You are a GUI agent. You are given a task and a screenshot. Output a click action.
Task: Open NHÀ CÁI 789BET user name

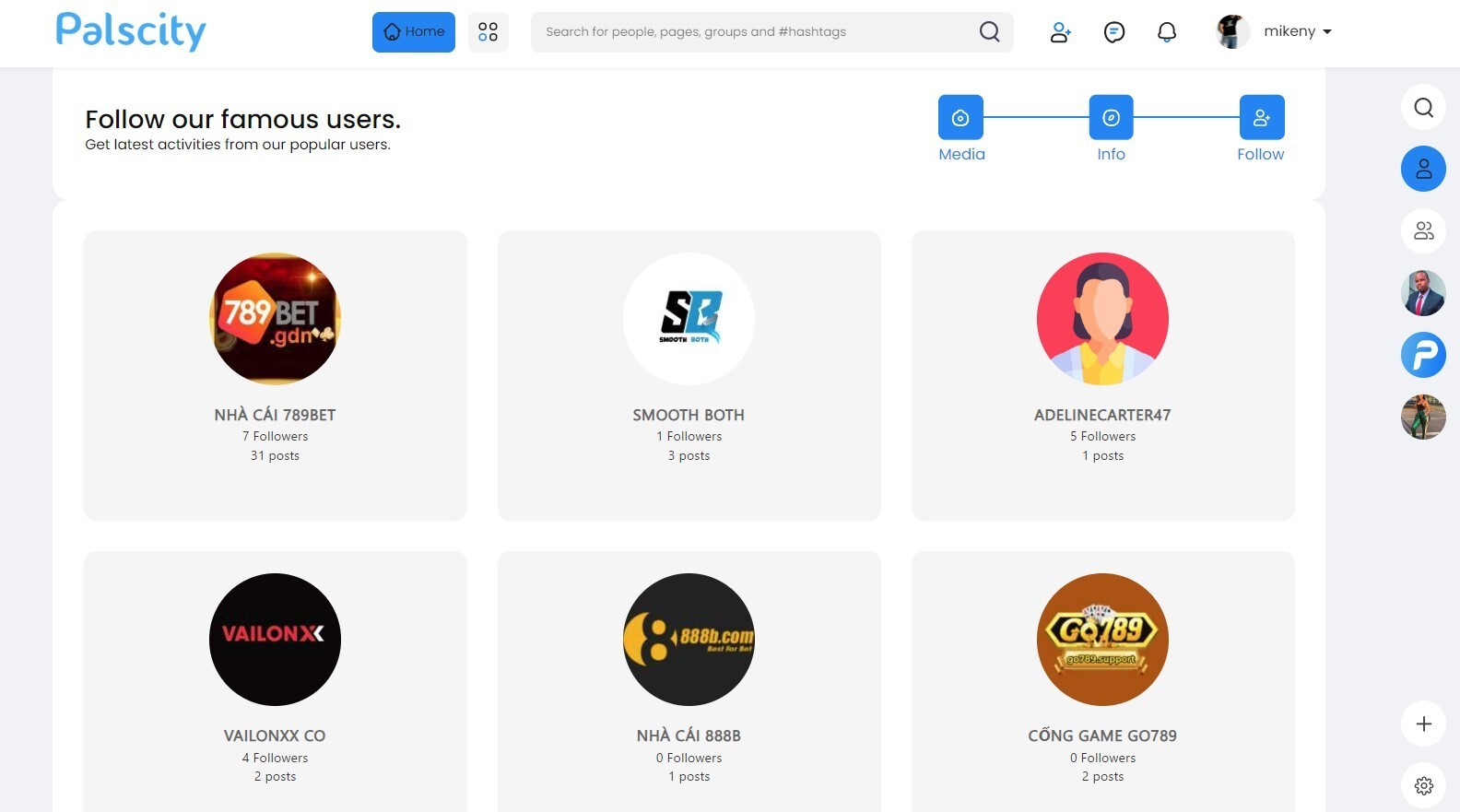click(275, 415)
